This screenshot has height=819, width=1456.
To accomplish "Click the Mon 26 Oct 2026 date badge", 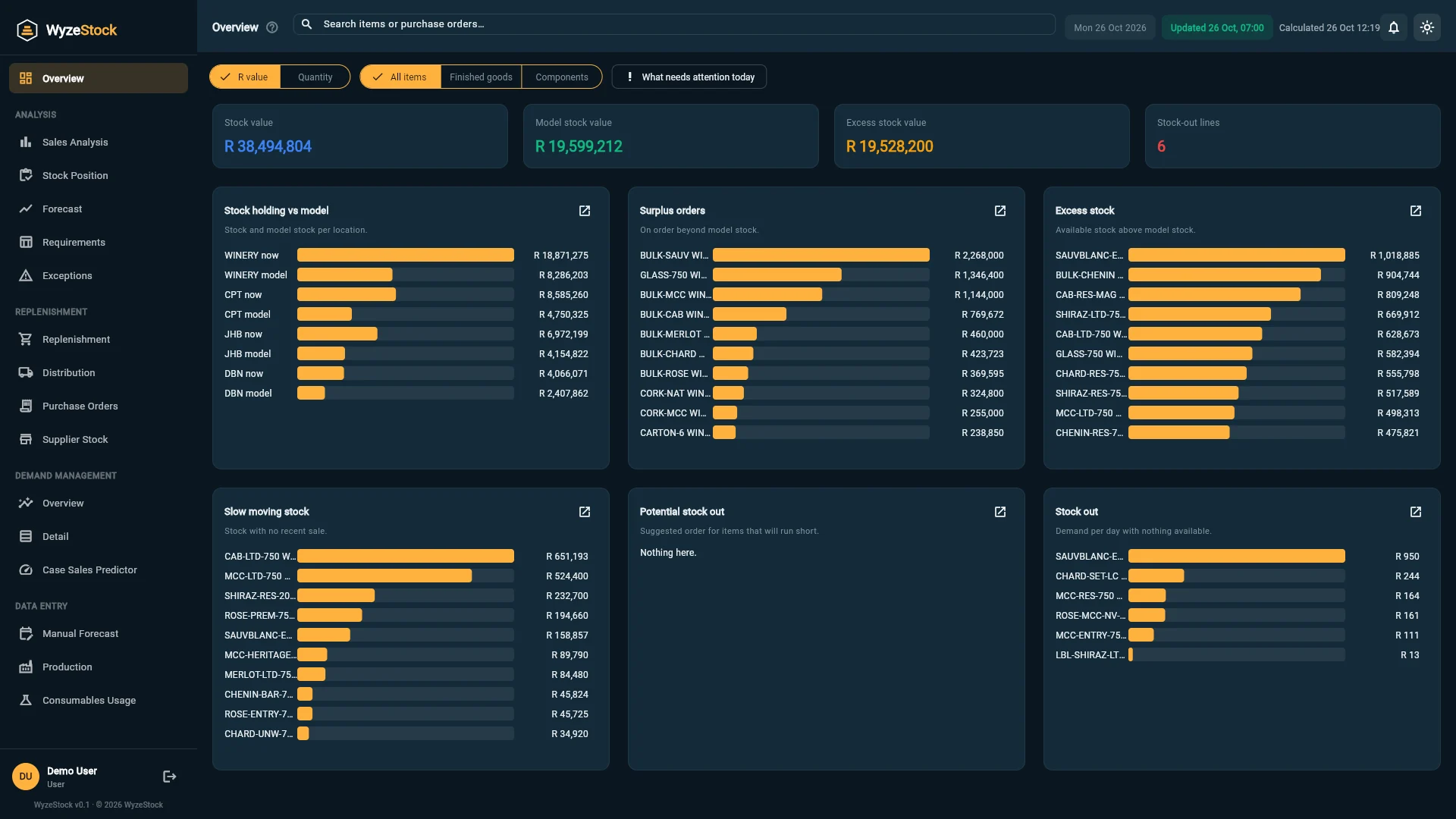I will (x=1110, y=27).
